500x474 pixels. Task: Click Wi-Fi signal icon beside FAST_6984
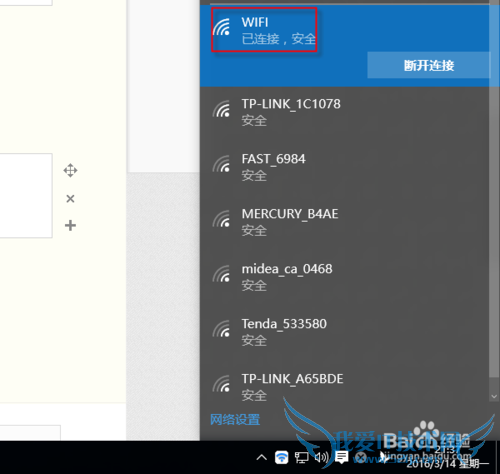(221, 164)
